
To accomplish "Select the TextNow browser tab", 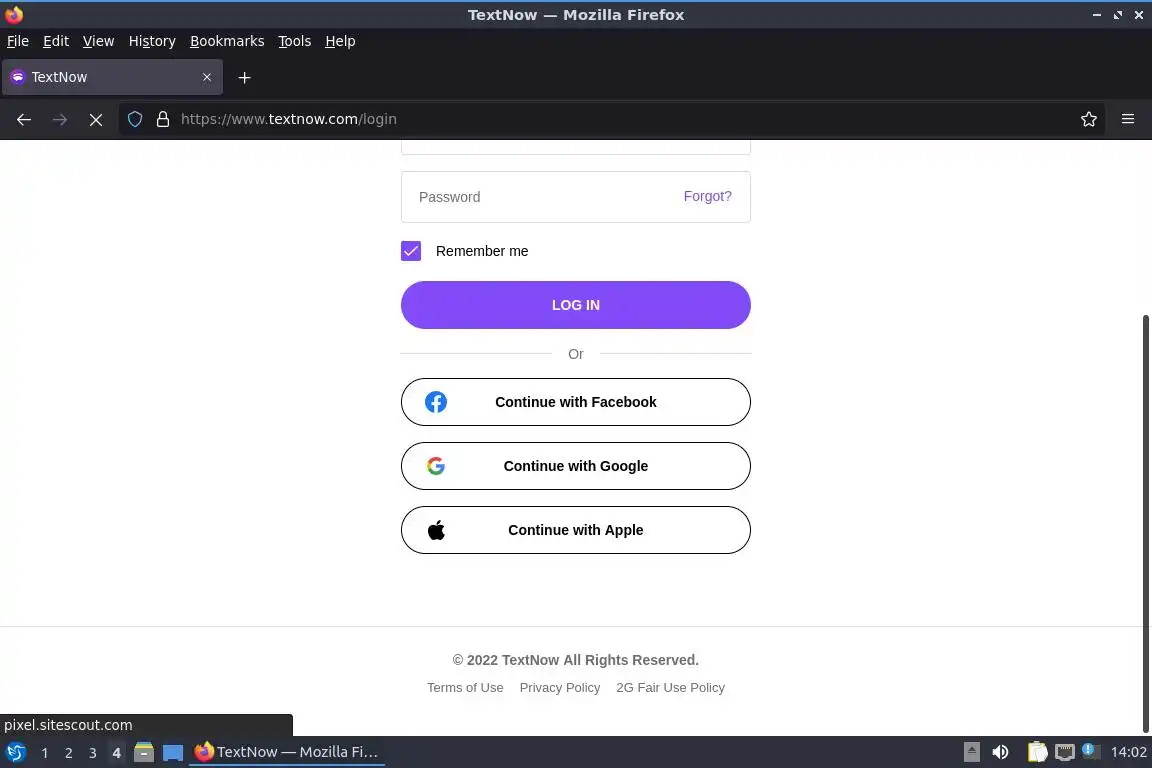I will tap(112, 77).
